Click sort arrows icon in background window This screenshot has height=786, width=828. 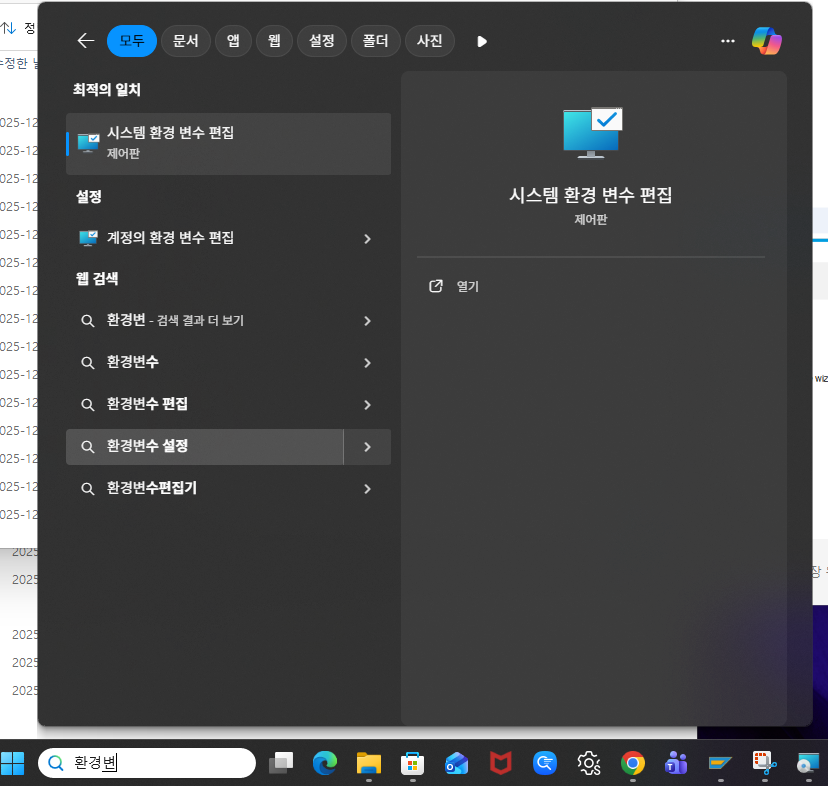[x=8, y=27]
